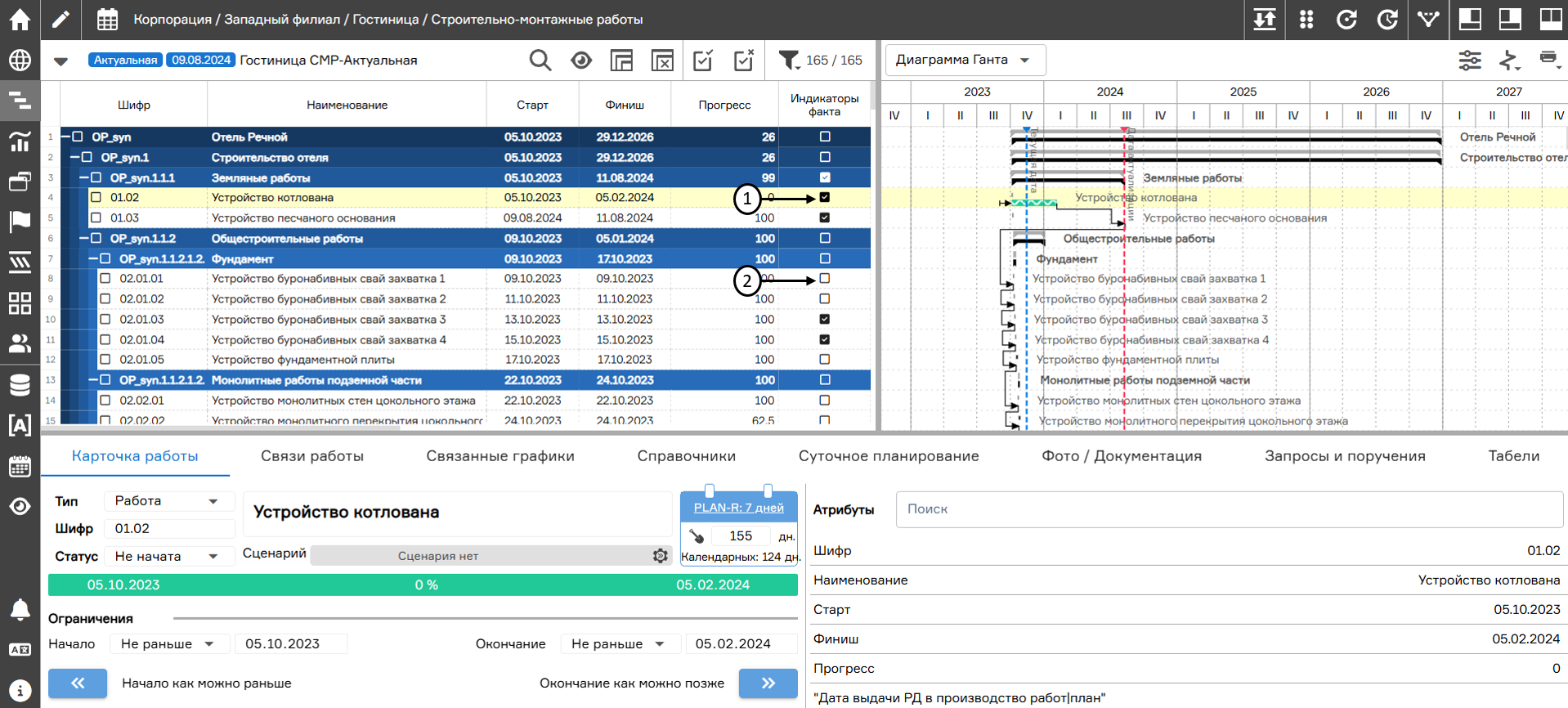Check the row checkbox for 01.02
The height and width of the screenshot is (708, 1568).
click(96, 197)
